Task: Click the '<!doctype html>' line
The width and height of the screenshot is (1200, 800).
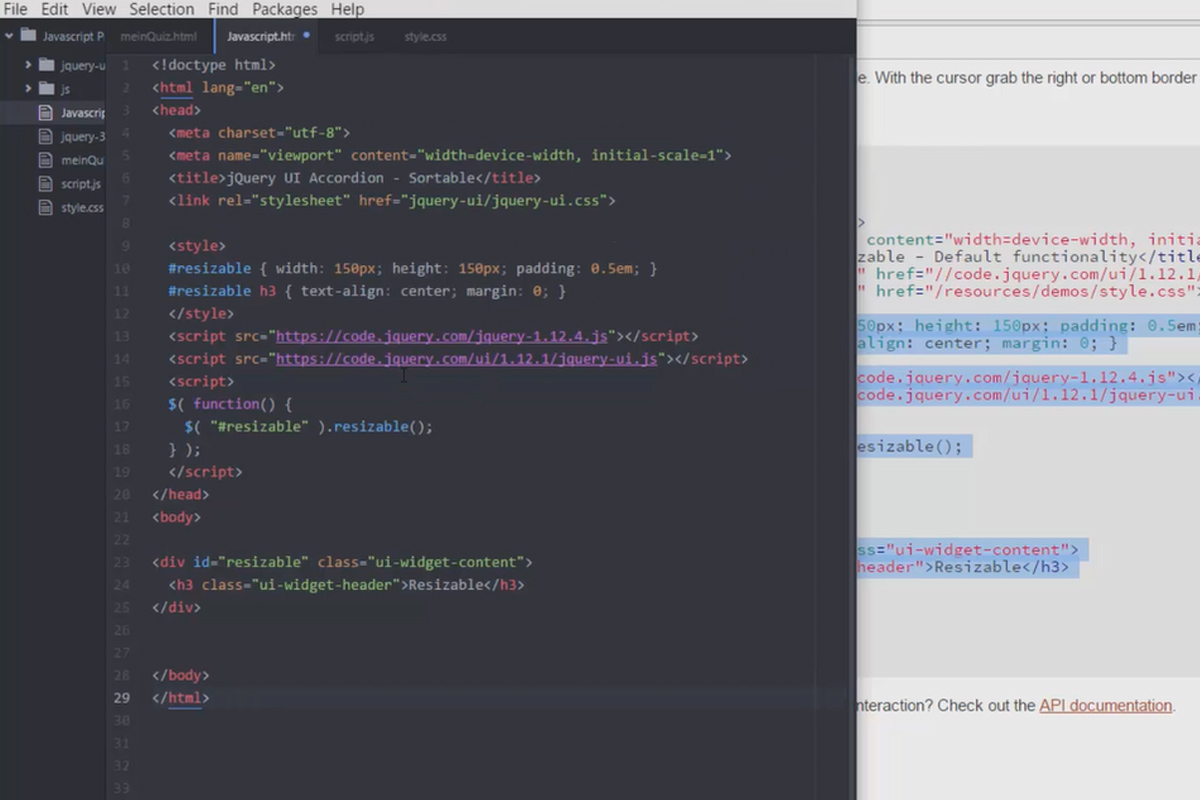Action: pyautogui.click(x=214, y=65)
